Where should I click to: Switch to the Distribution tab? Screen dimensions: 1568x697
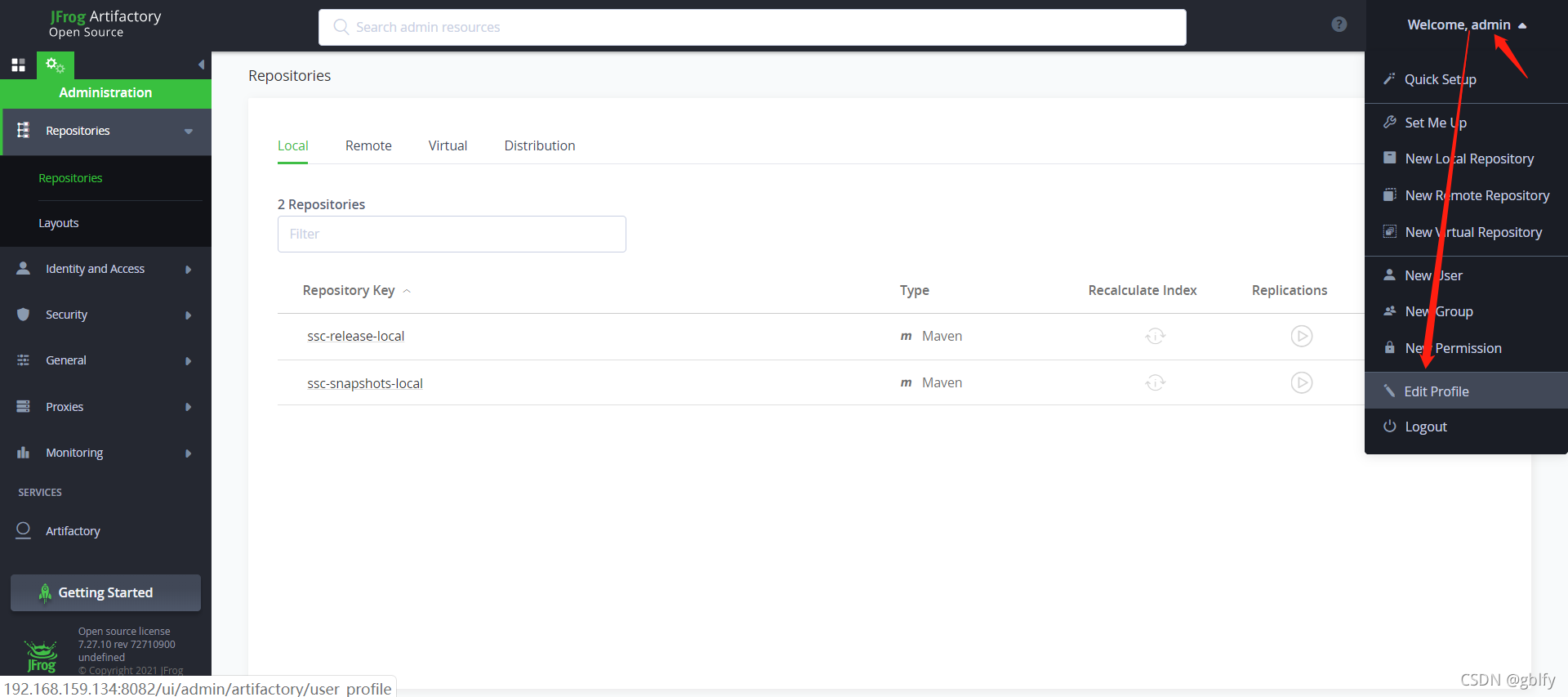[540, 145]
